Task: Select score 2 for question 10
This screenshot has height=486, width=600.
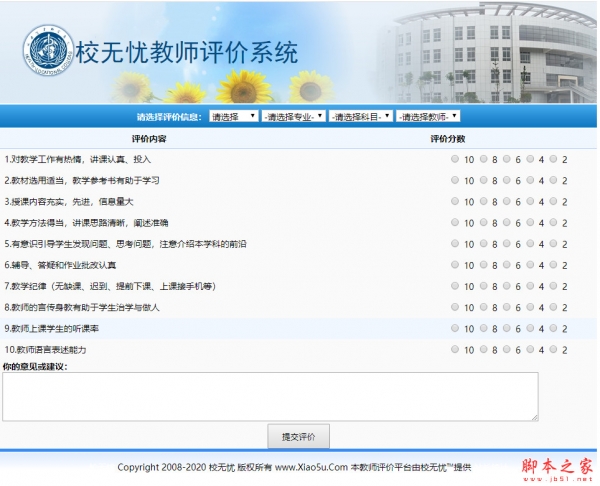Action: (x=553, y=349)
